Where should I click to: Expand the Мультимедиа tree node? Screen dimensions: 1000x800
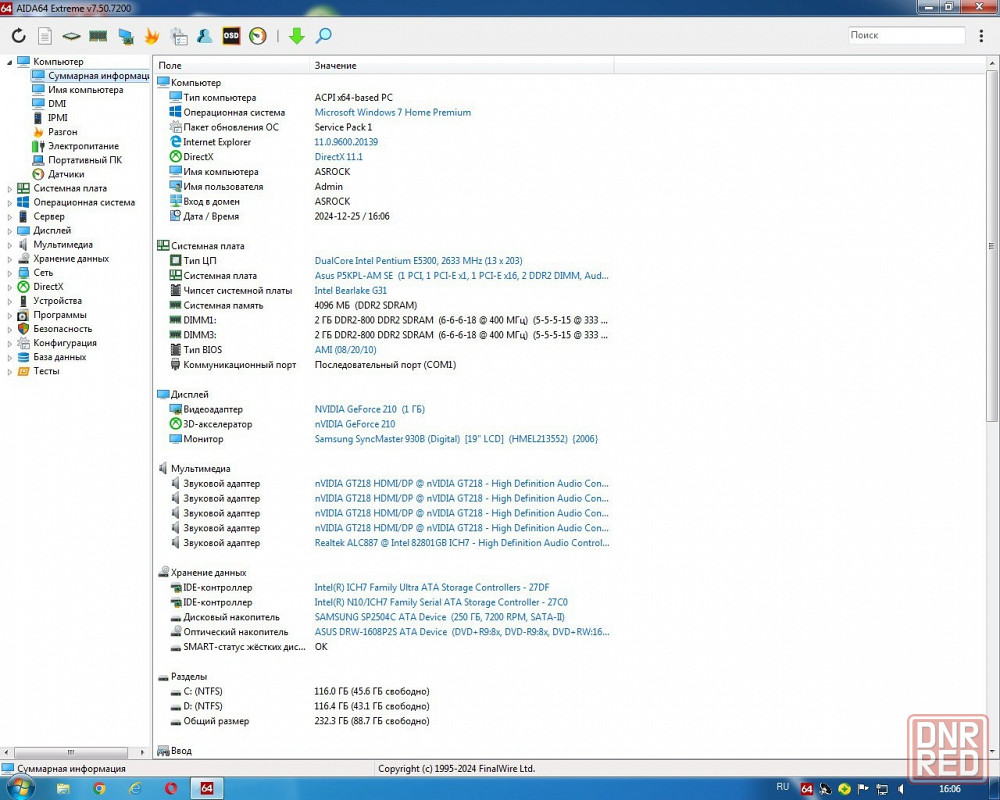(9, 245)
